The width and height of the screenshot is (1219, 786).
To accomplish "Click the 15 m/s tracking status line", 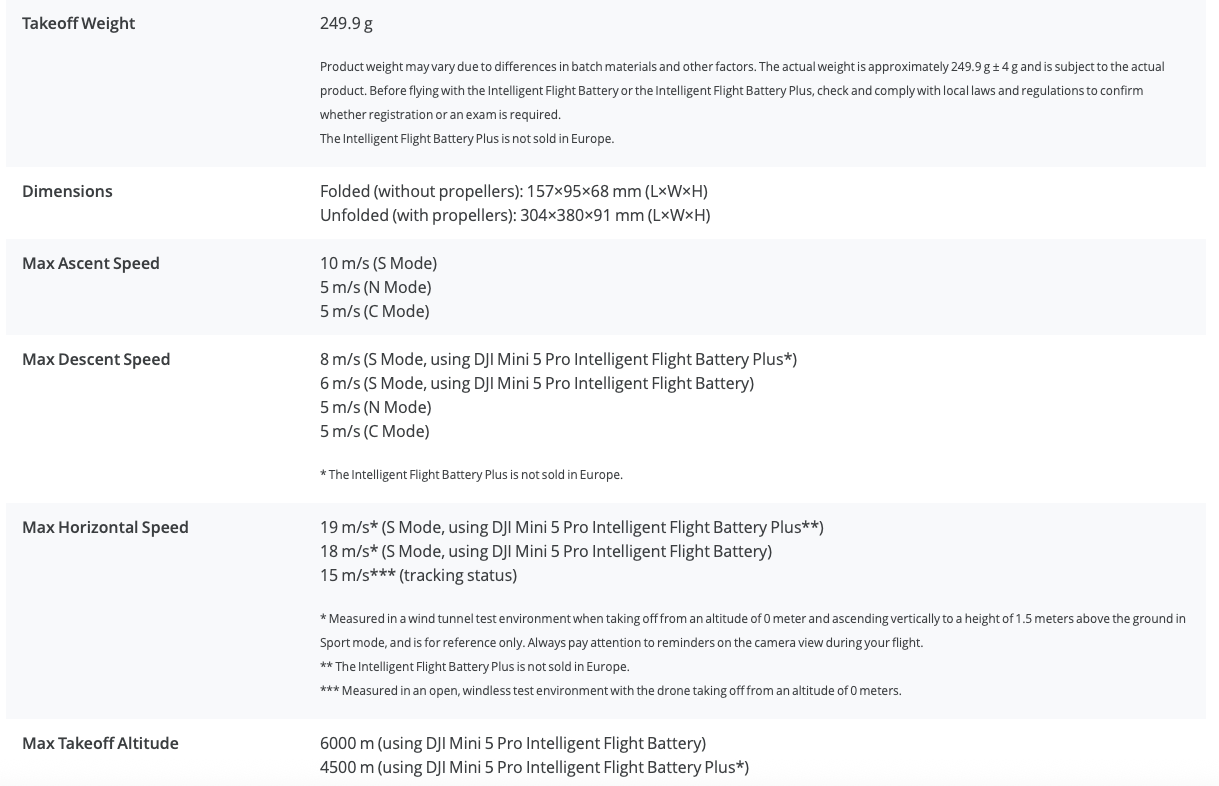I will click(x=418, y=575).
